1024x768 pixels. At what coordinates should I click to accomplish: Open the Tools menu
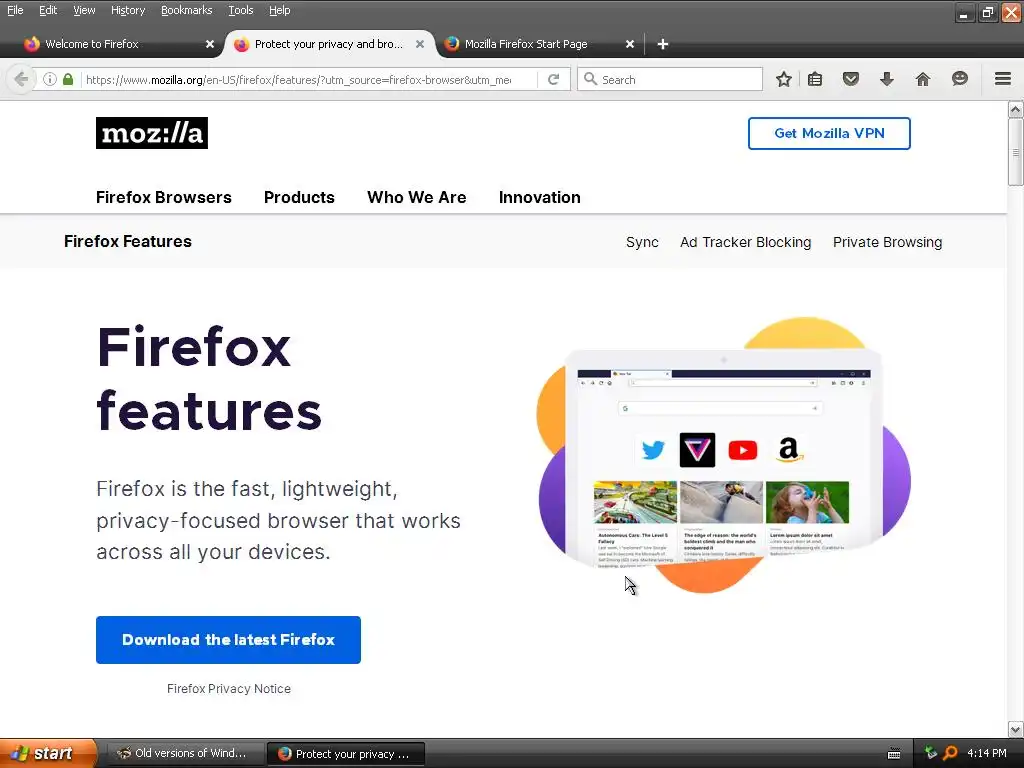coord(240,10)
